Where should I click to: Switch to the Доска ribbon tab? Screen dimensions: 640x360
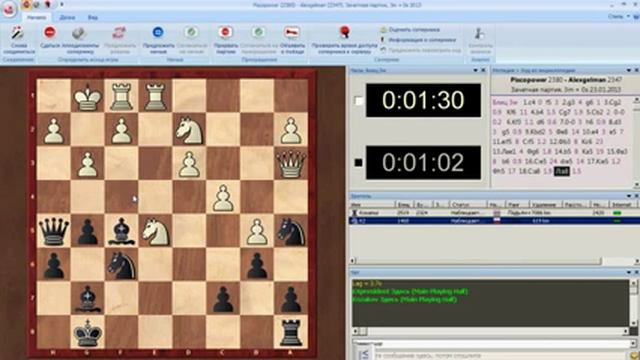pyautogui.click(x=67, y=18)
